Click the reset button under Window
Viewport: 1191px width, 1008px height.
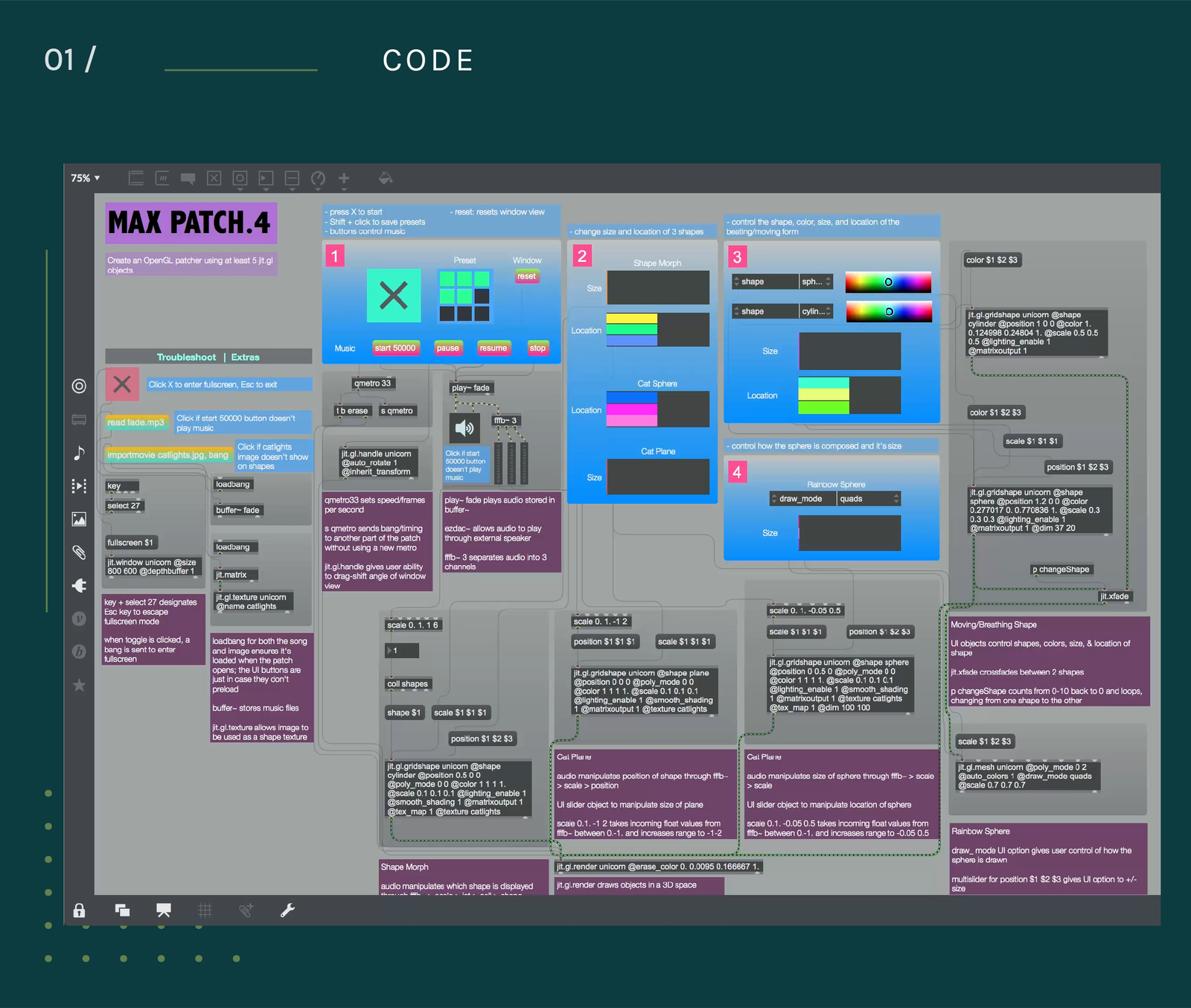tap(527, 276)
